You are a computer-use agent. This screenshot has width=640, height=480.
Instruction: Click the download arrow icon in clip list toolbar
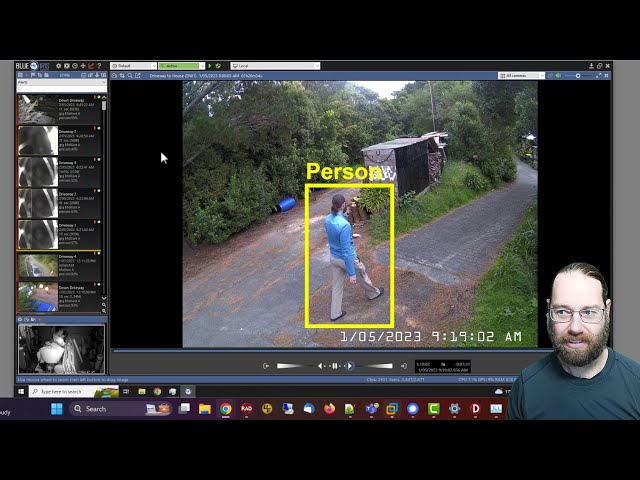pos(97,75)
